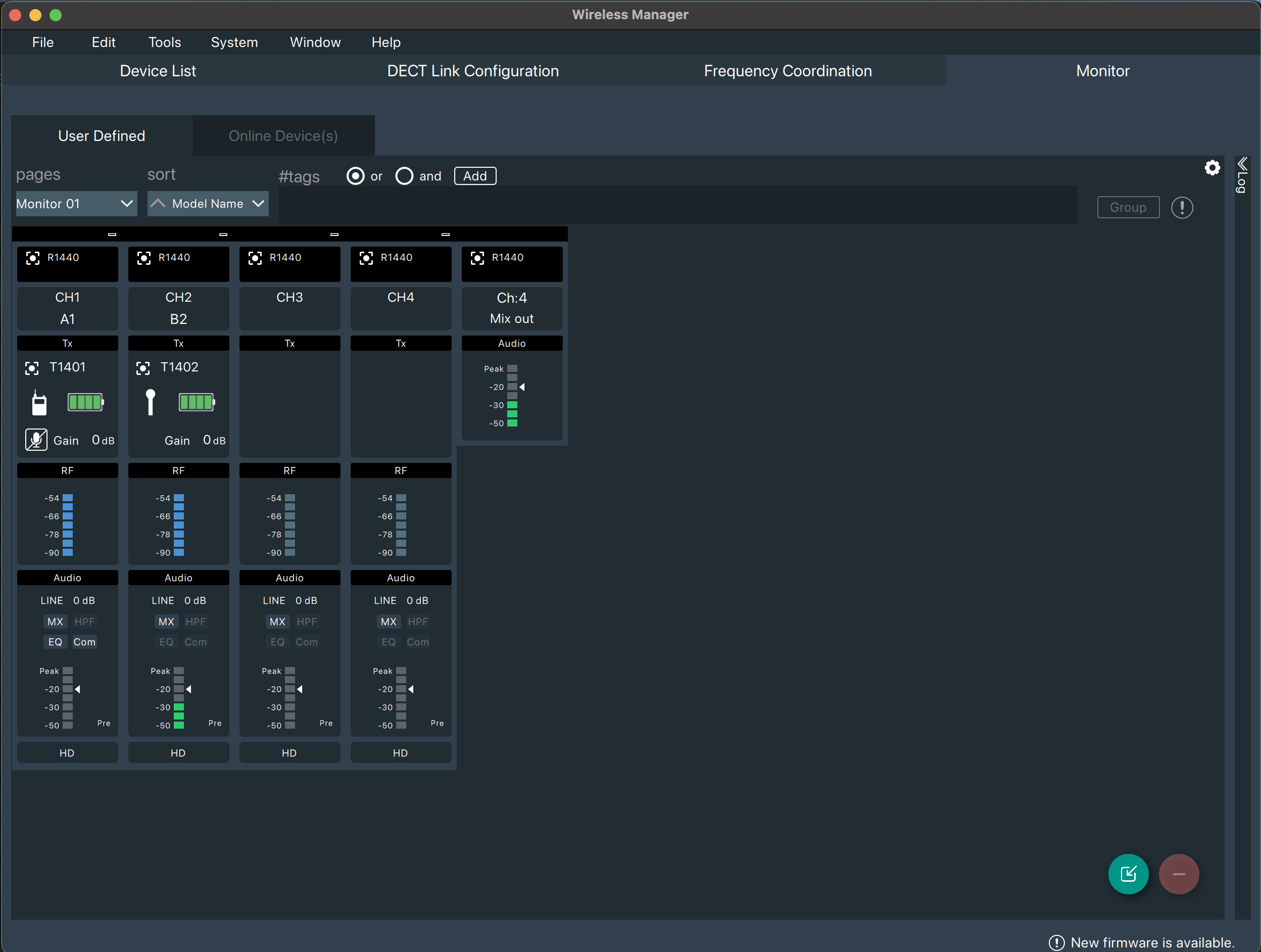The image size is (1261, 952).
Task: Click the settings gear icon top right
Action: tap(1213, 167)
